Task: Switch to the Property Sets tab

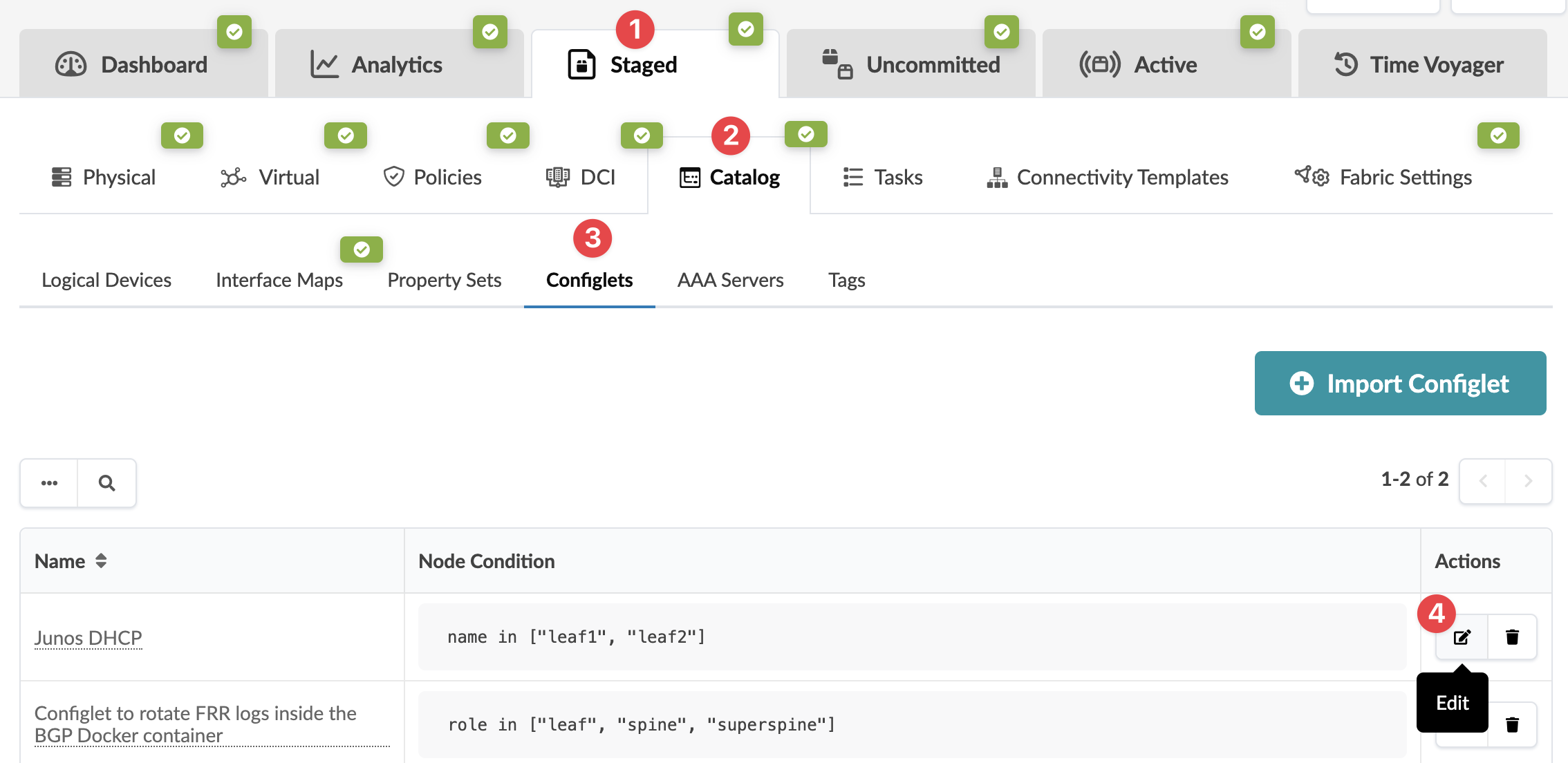Action: click(x=444, y=280)
